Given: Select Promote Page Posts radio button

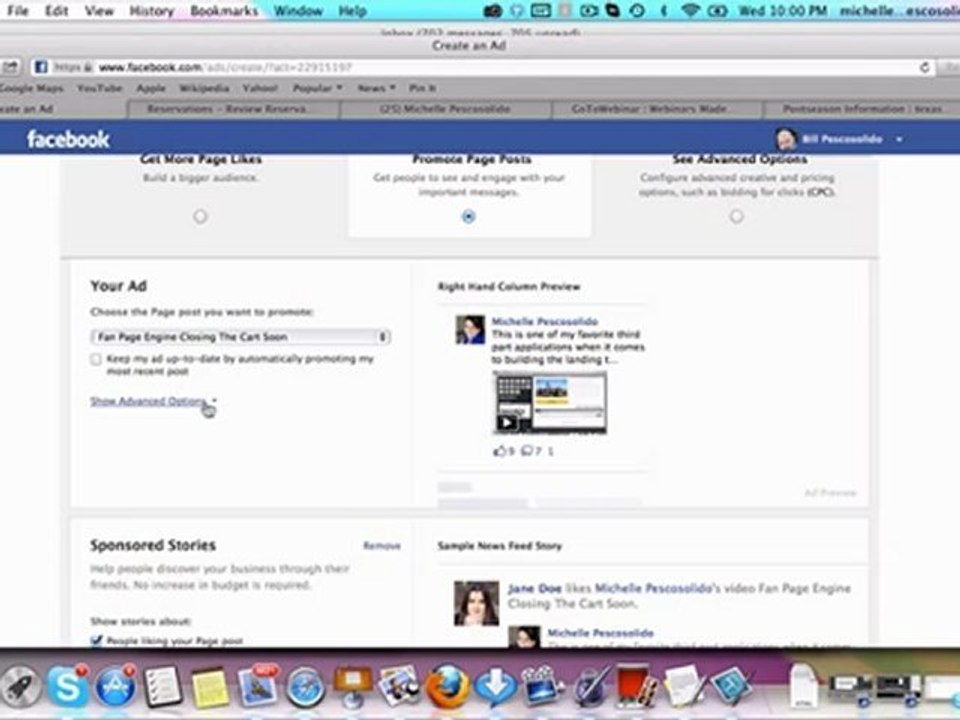Looking at the screenshot, I should point(468,216).
